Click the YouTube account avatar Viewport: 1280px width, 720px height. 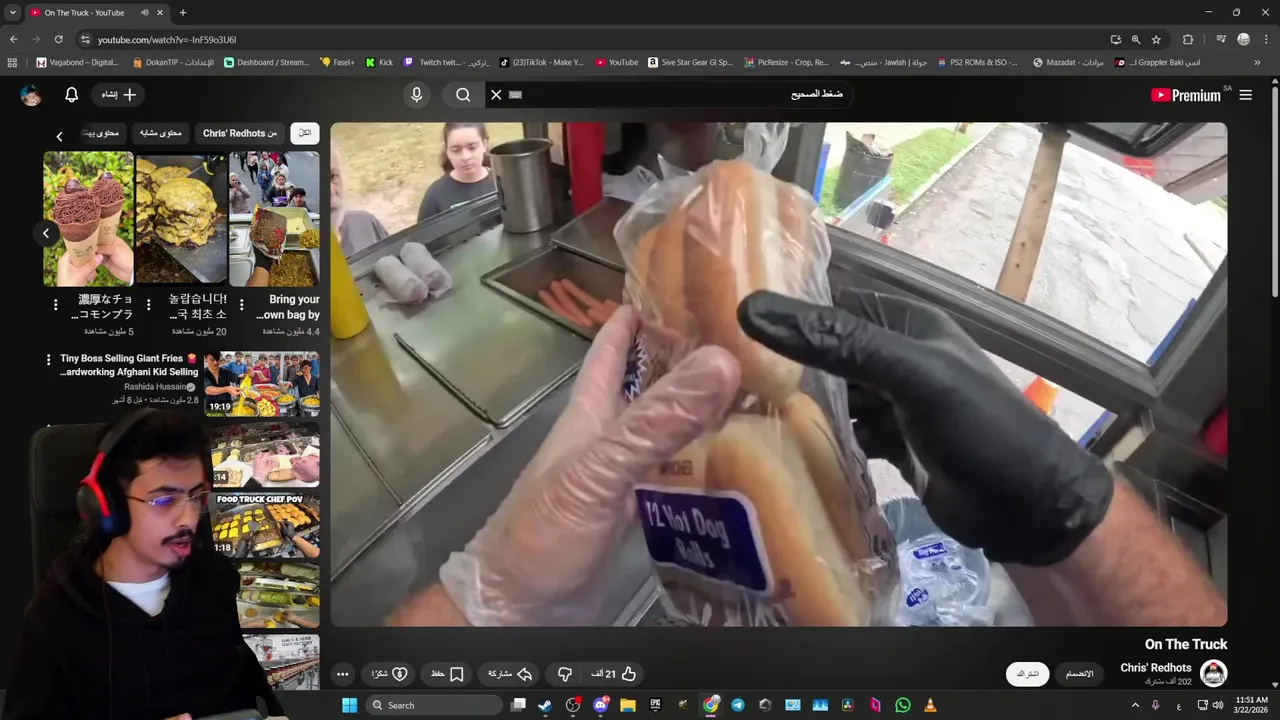coord(31,95)
